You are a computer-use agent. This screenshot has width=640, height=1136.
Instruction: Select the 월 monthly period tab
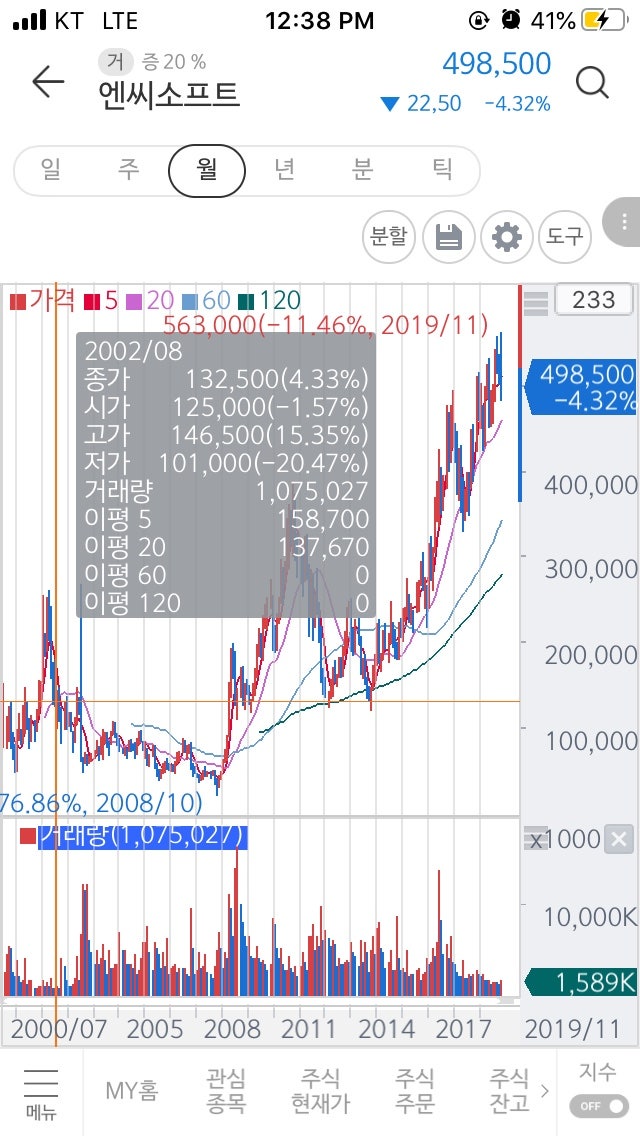(x=207, y=171)
